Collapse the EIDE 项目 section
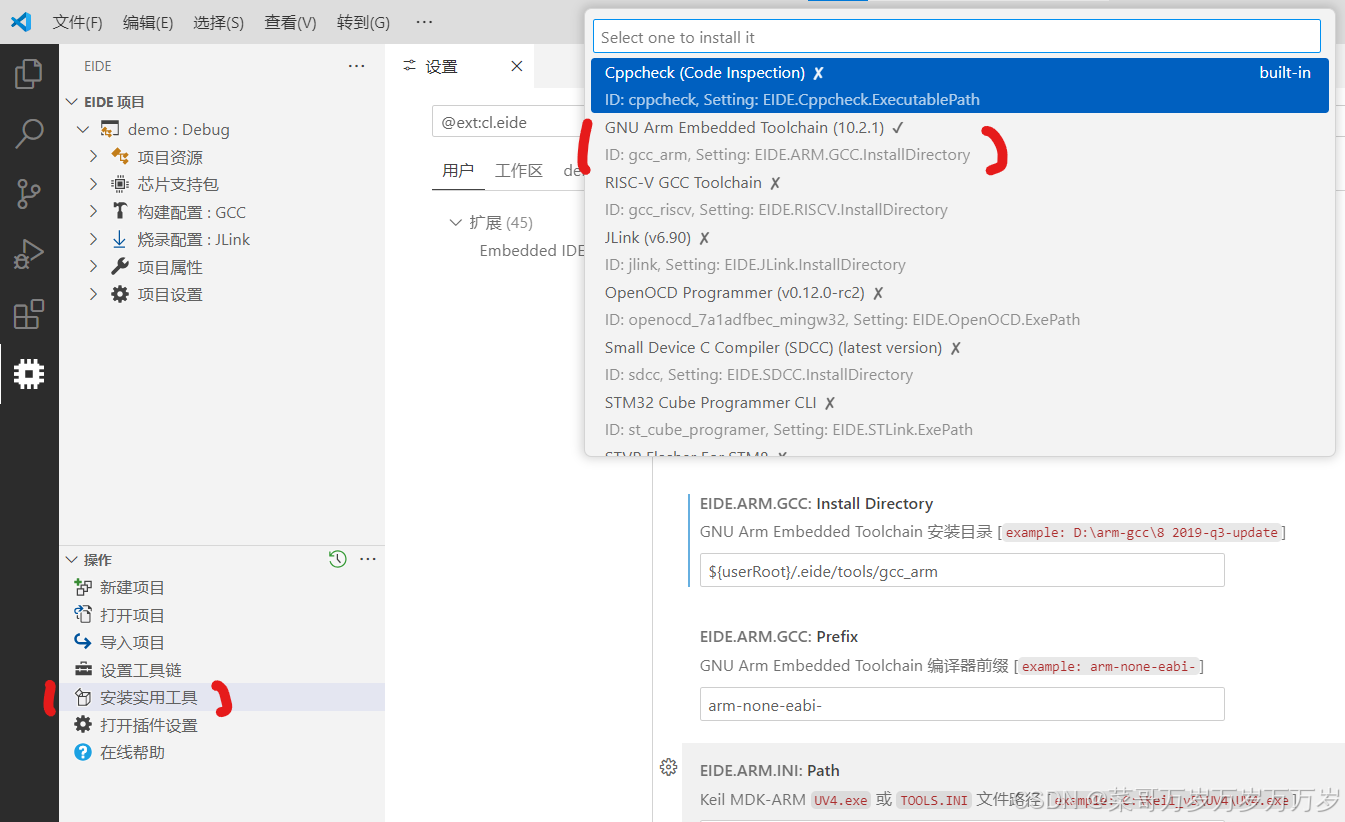1345x822 pixels. [72, 102]
